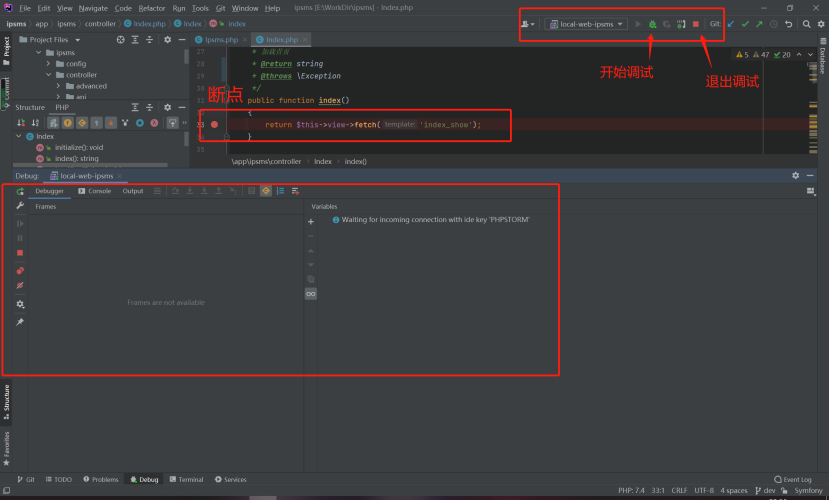Click the red Stop square in Debug sidebar
The height and width of the screenshot is (500, 829).
[20, 253]
